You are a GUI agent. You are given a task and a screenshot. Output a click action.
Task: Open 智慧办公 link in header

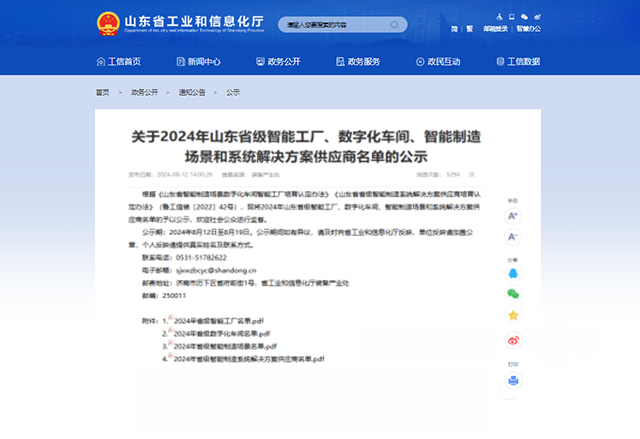coord(529,29)
